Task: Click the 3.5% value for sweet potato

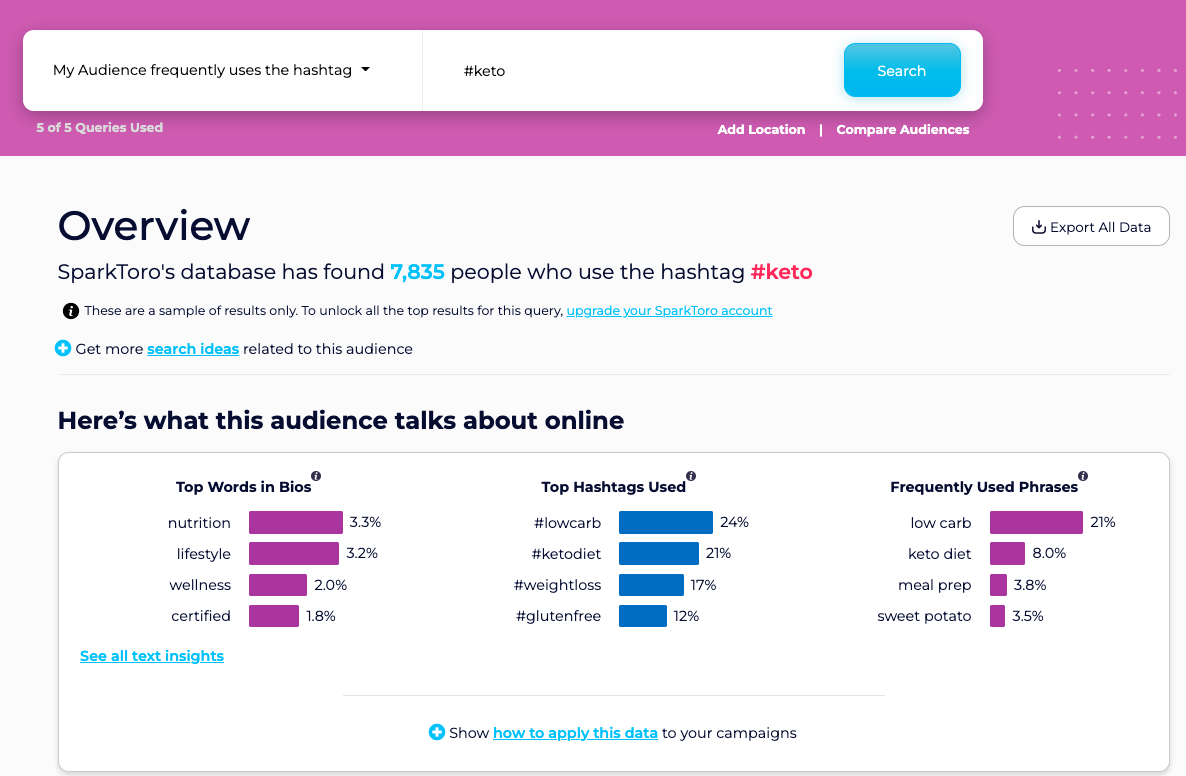Action: point(1028,616)
